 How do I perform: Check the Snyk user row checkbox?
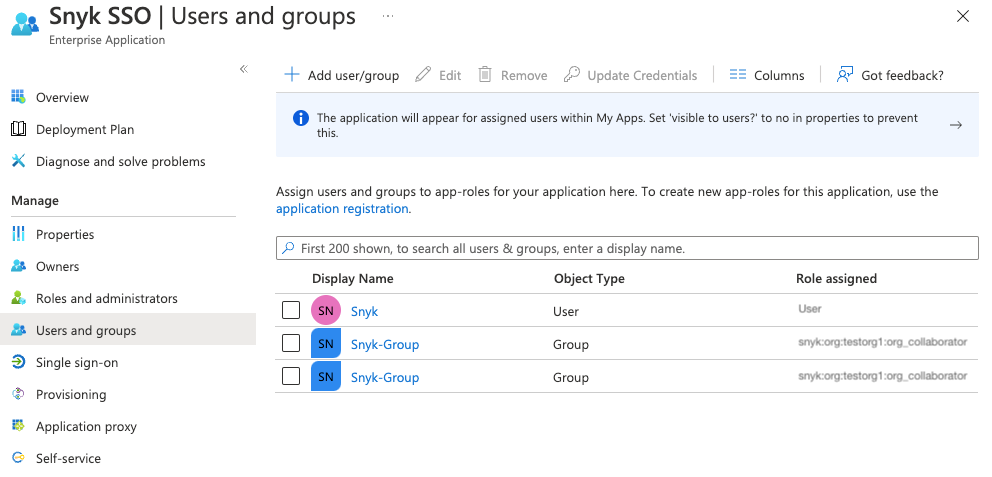291,310
